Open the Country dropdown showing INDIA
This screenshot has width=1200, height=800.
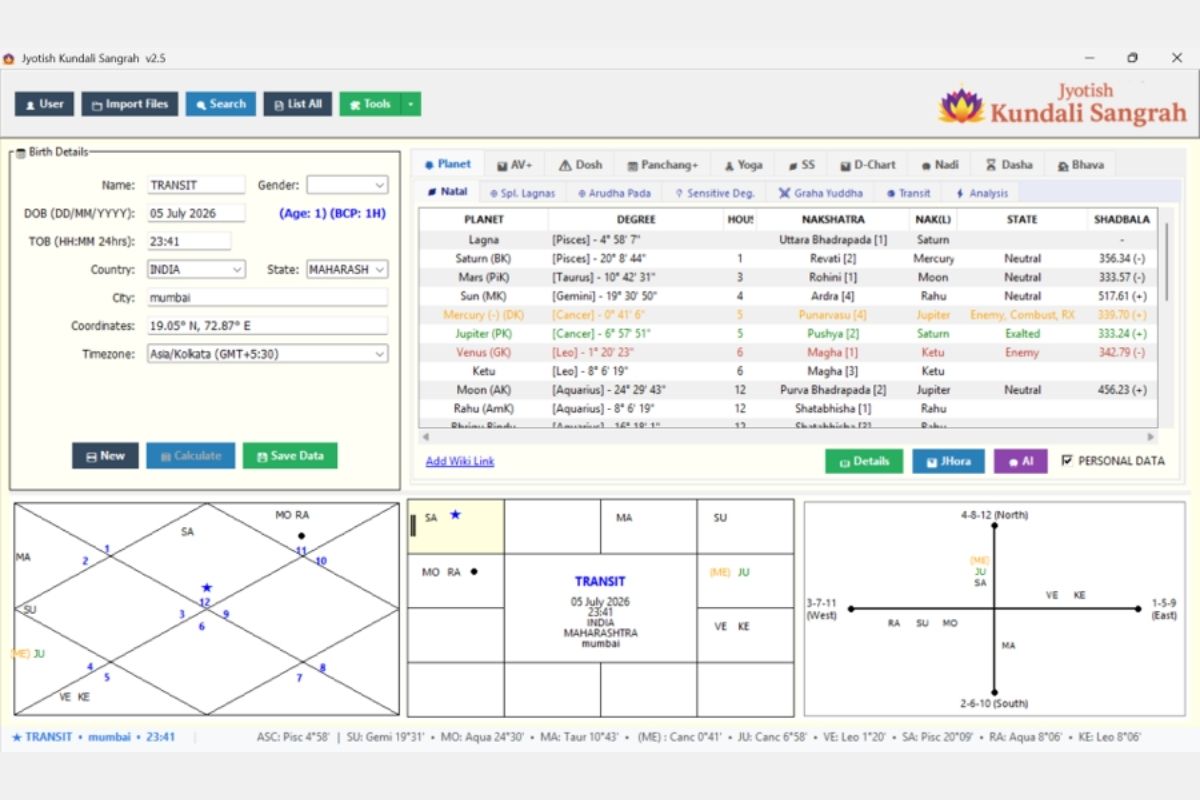tap(196, 270)
